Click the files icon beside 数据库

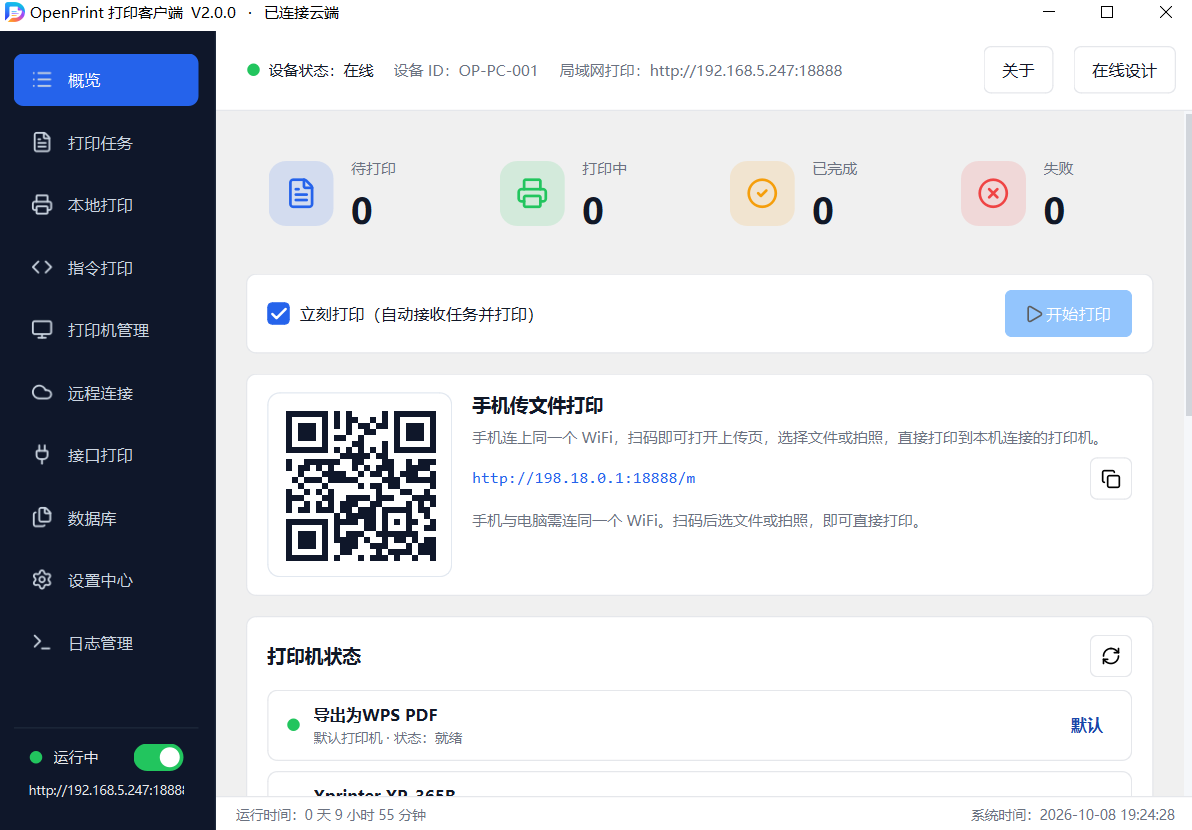point(42,518)
